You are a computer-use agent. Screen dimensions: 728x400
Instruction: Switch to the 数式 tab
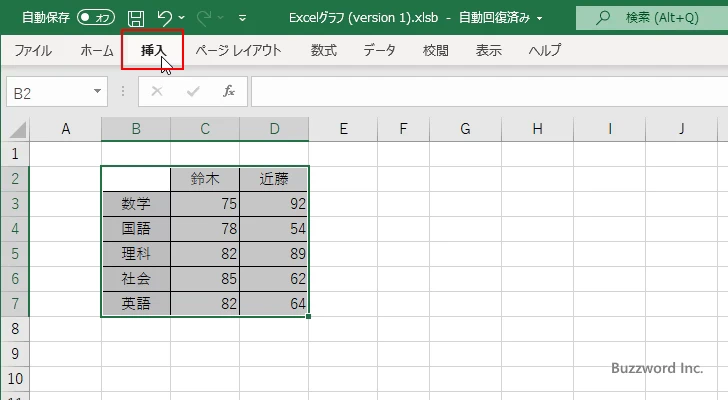(x=324, y=50)
